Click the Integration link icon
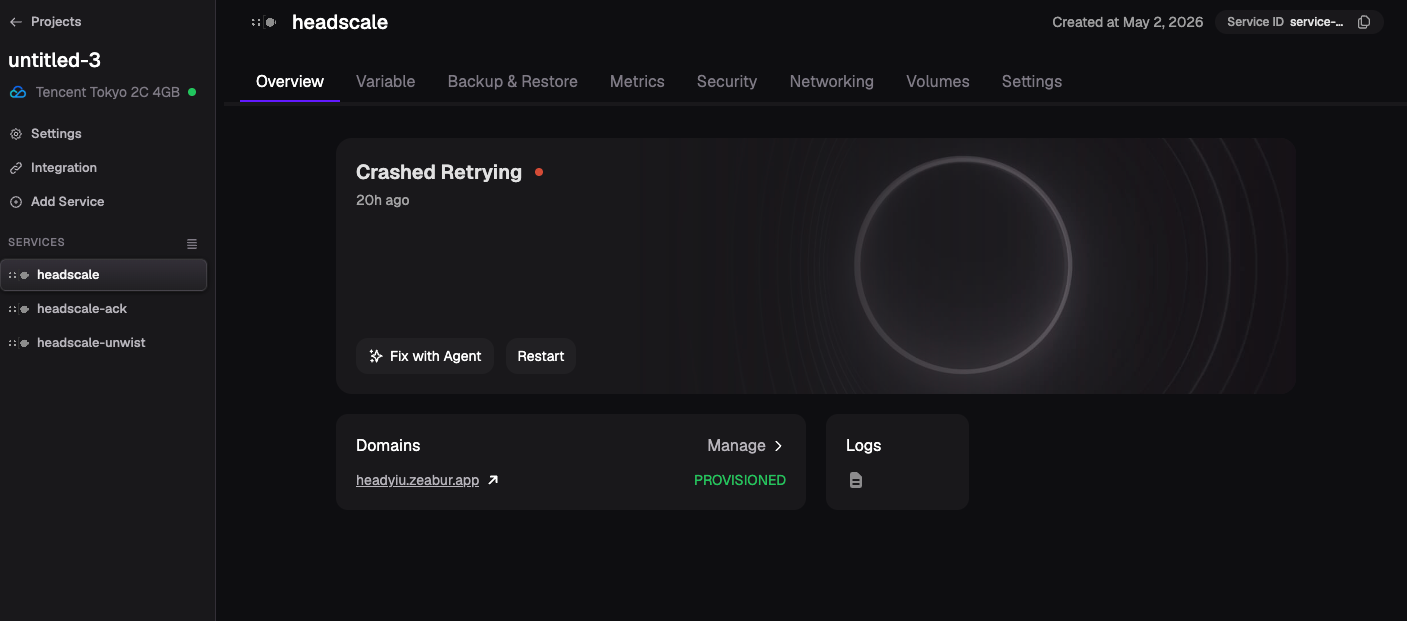The height and width of the screenshot is (621, 1407). coord(16,168)
